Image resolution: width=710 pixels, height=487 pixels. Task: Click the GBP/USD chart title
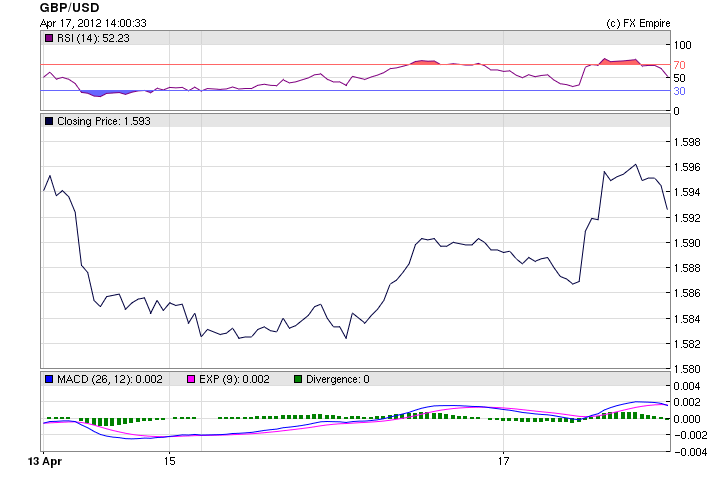click(69, 8)
